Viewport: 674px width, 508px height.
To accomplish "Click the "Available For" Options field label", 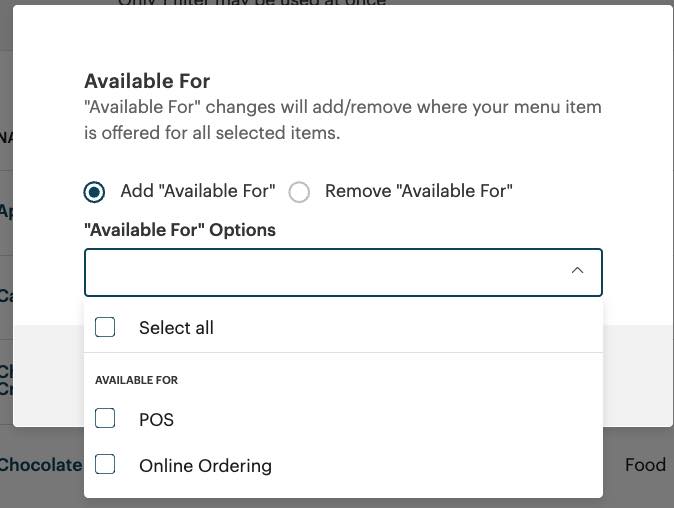I will tap(180, 230).
